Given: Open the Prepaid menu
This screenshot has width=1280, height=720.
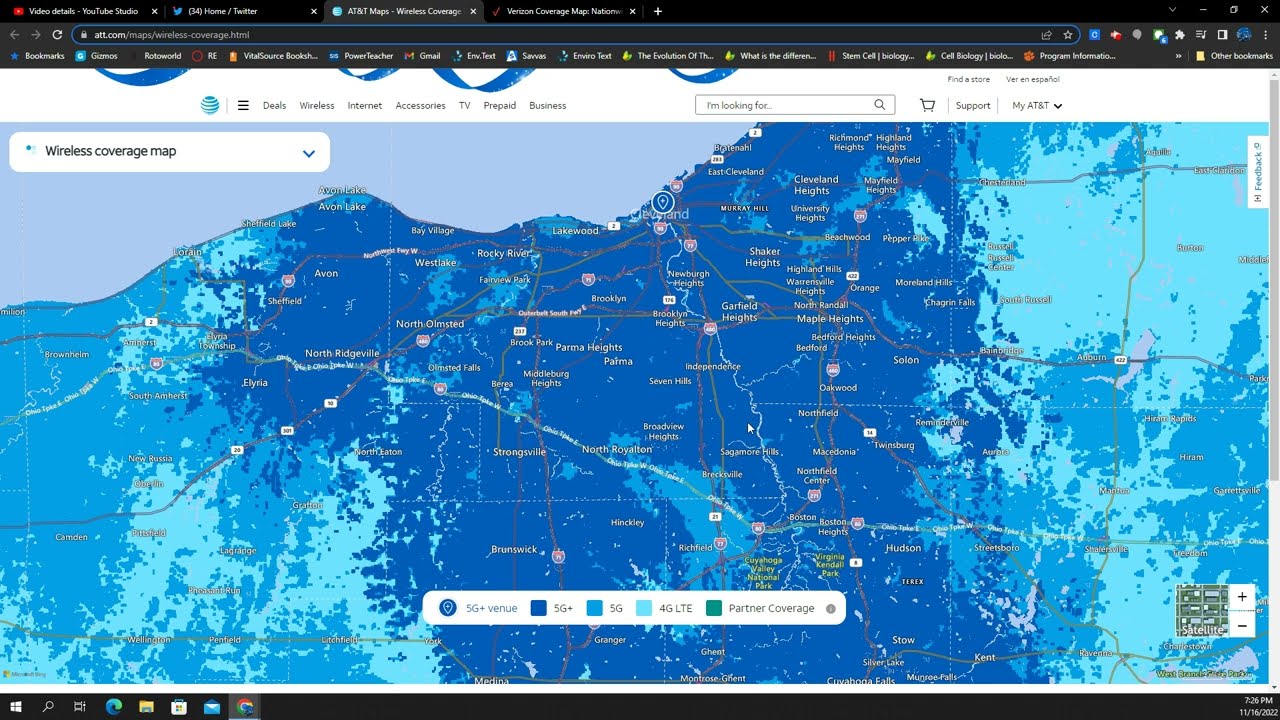Looking at the screenshot, I should click(x=500, y=105).
